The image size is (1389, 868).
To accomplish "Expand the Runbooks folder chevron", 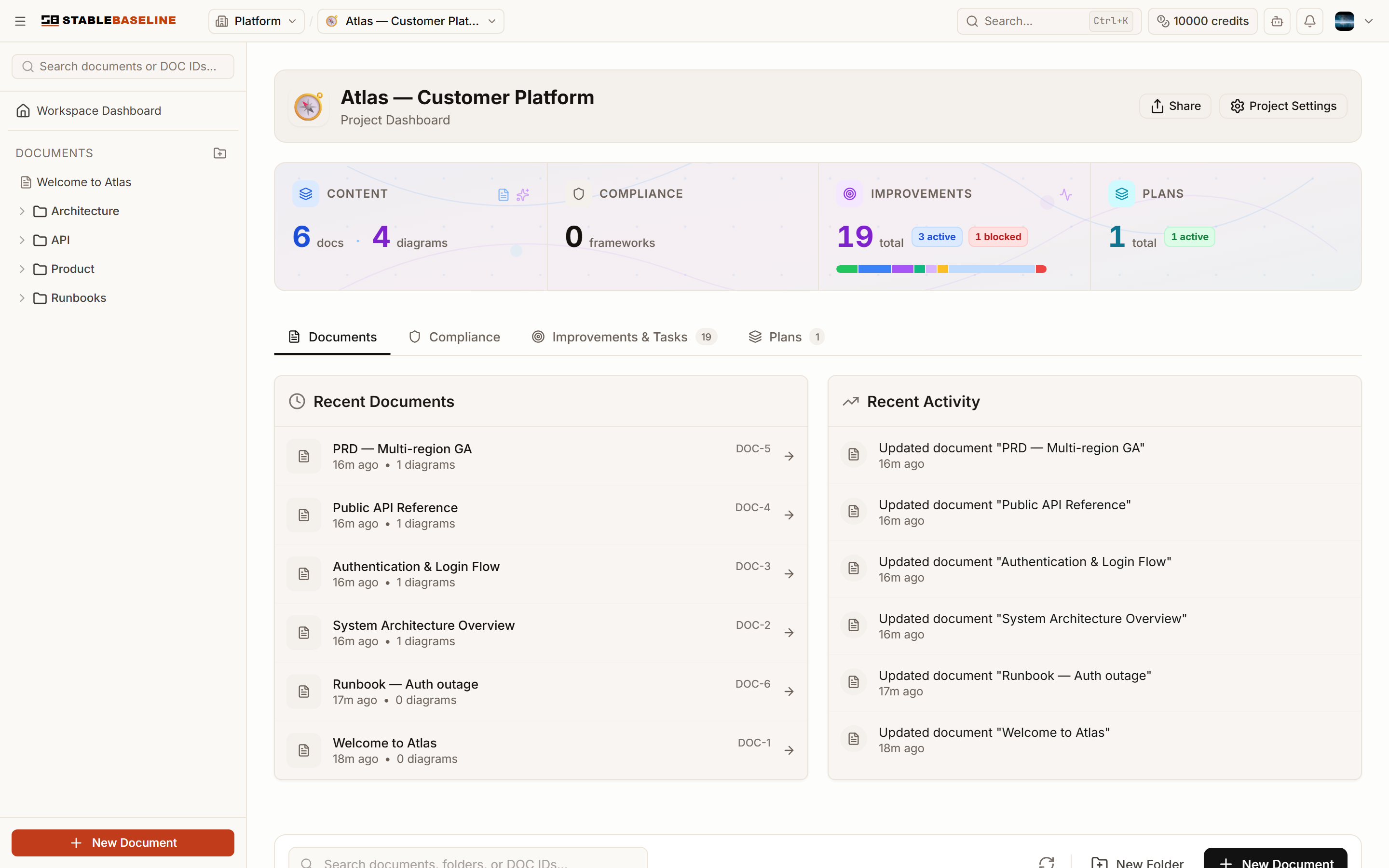I will pos(22,298).
